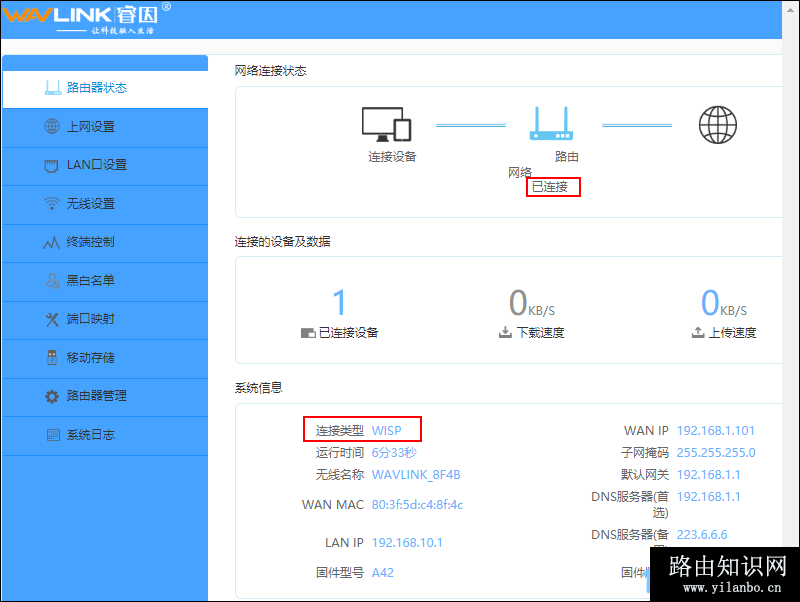Click the user icon beside 黑白名单
This screenshot has height=602, width=800.
click(53, 281)
